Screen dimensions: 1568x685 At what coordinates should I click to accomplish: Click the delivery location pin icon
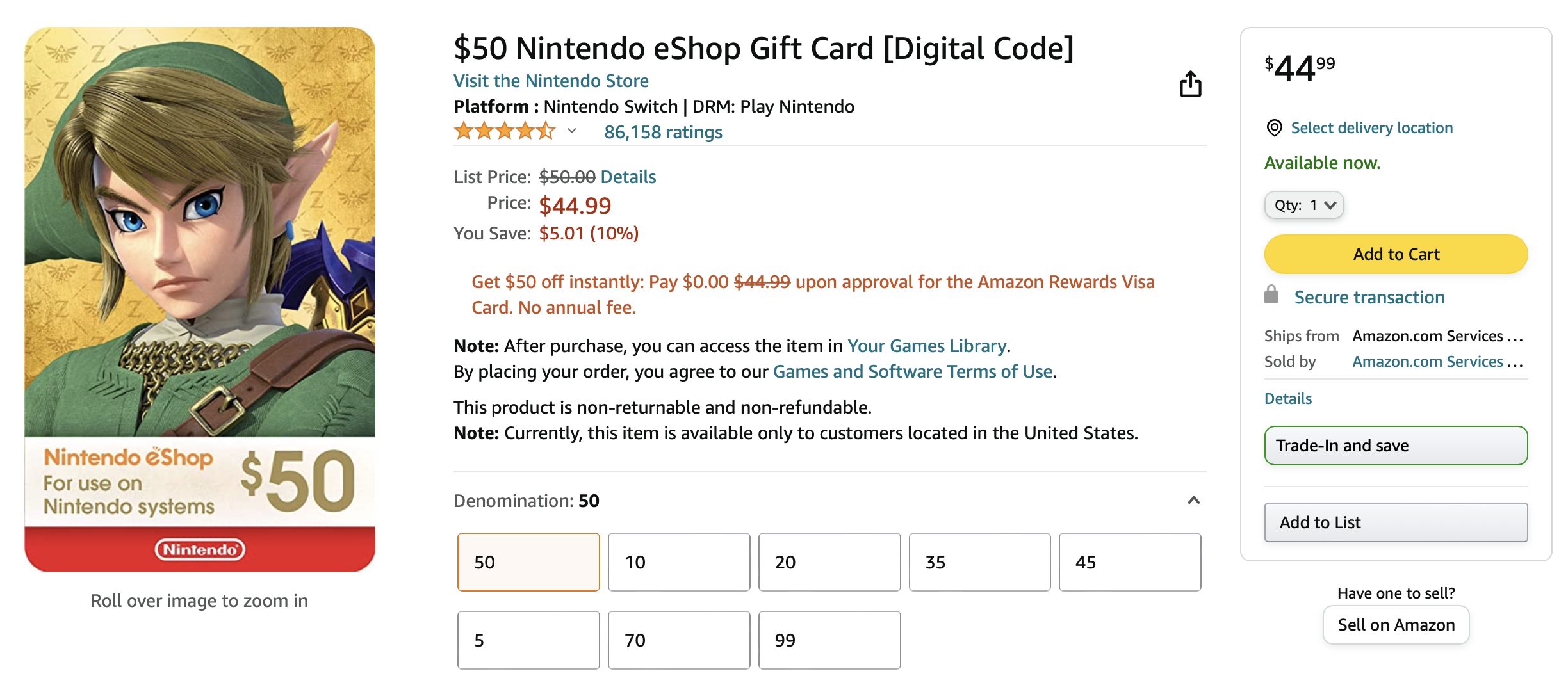pyautogui.click(x=1274, y=128)
